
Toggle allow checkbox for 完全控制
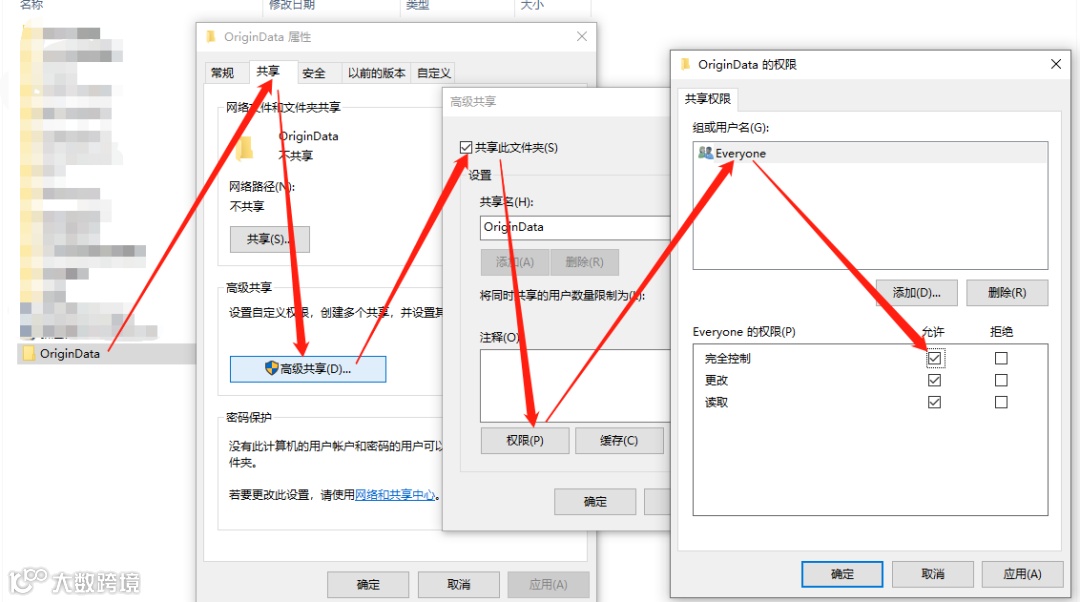click(934, 358)
